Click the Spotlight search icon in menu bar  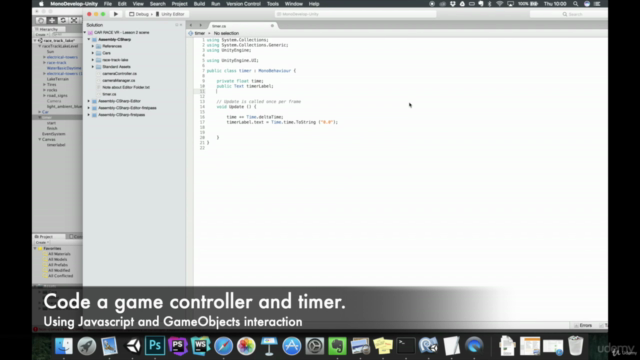coord(576,4)
